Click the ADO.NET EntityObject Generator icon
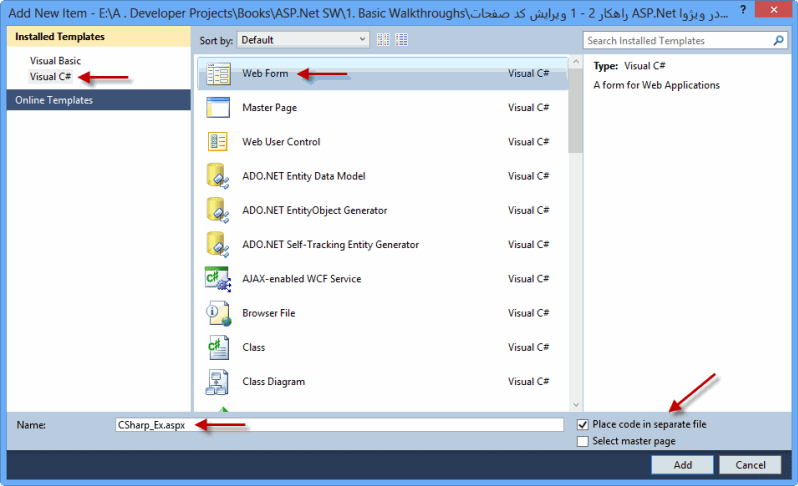 coord(218,210)
